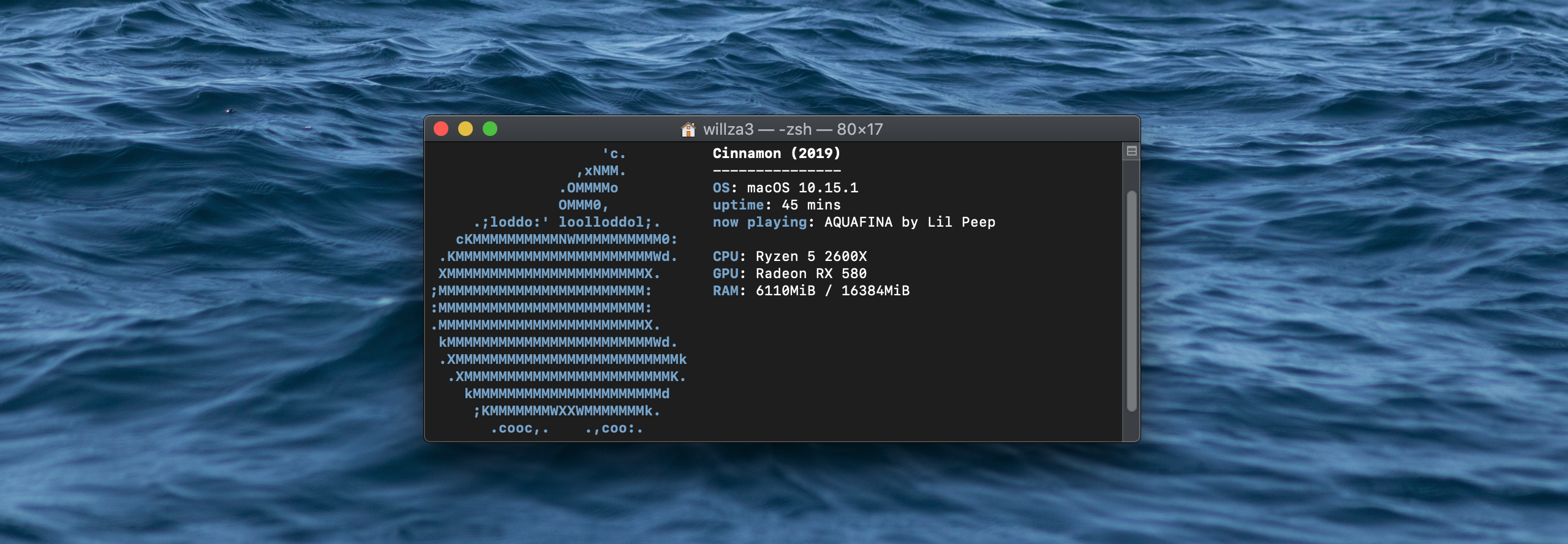
Task: Click the 'Cinnamon (2019)' heading text
Action: point(777,153)
